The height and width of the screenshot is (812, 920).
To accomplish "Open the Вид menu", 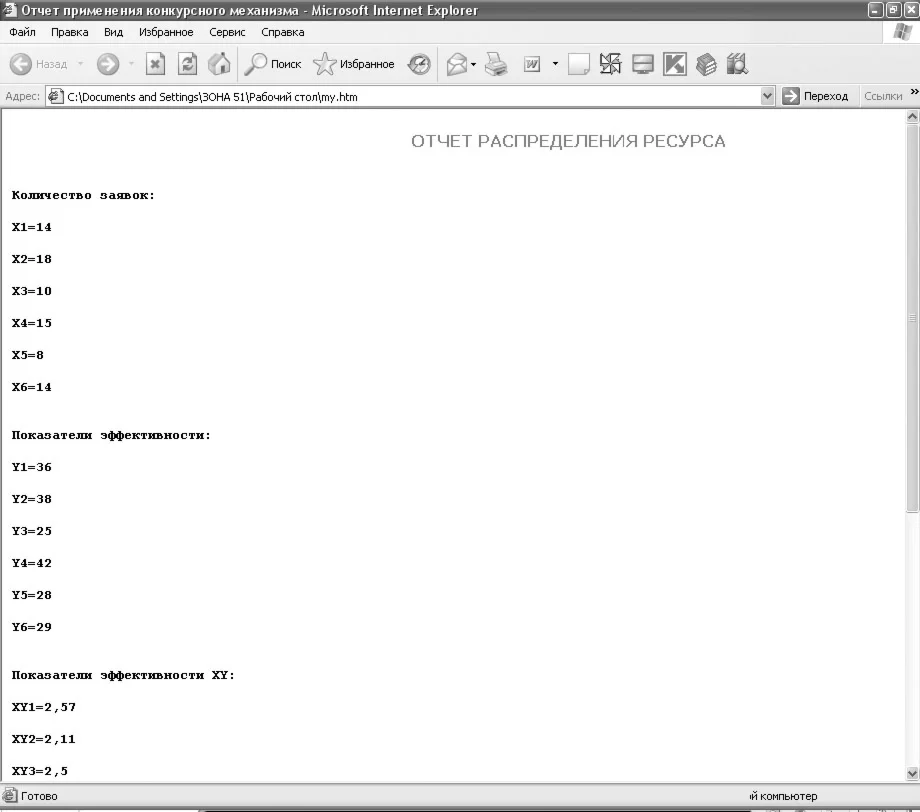I will pos(113,32).
